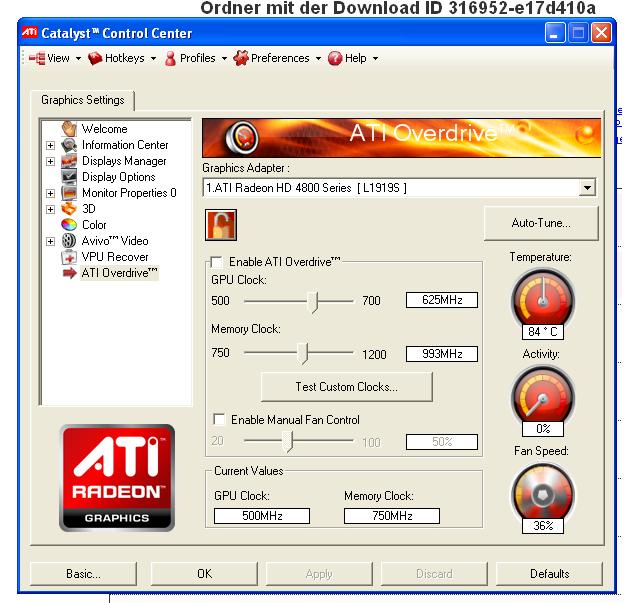Select the Display Options icon
Screen dimensions: 640x603
click(x=69, y=177)
